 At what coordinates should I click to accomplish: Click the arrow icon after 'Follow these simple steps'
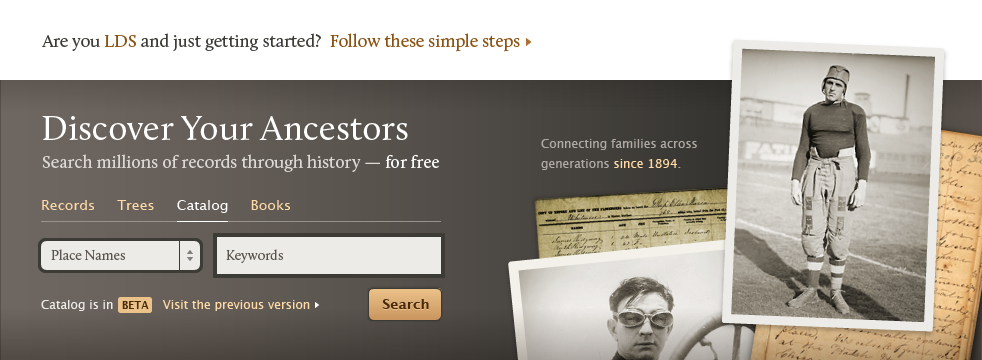pos(529,43)
